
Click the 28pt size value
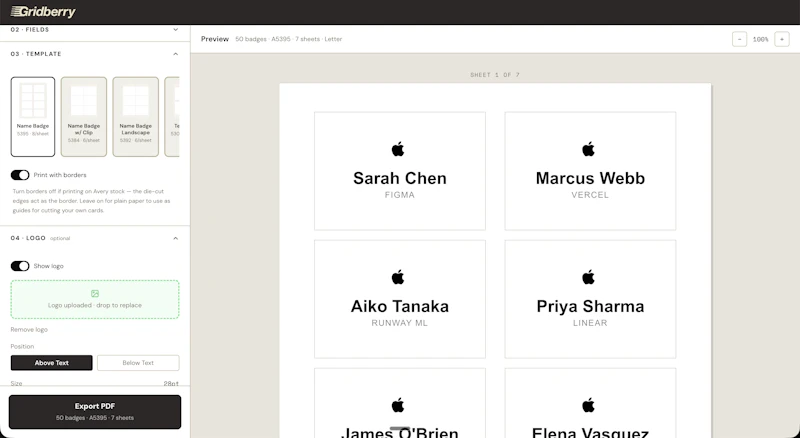(171, 383)
